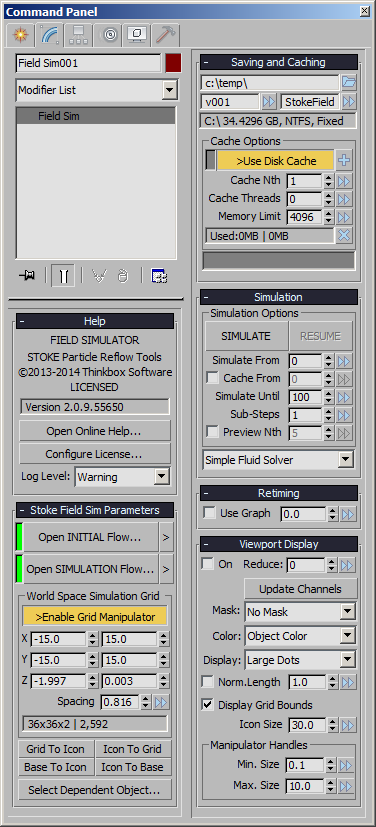
Task: Click Base To Icon button
Action: (56, 767)
